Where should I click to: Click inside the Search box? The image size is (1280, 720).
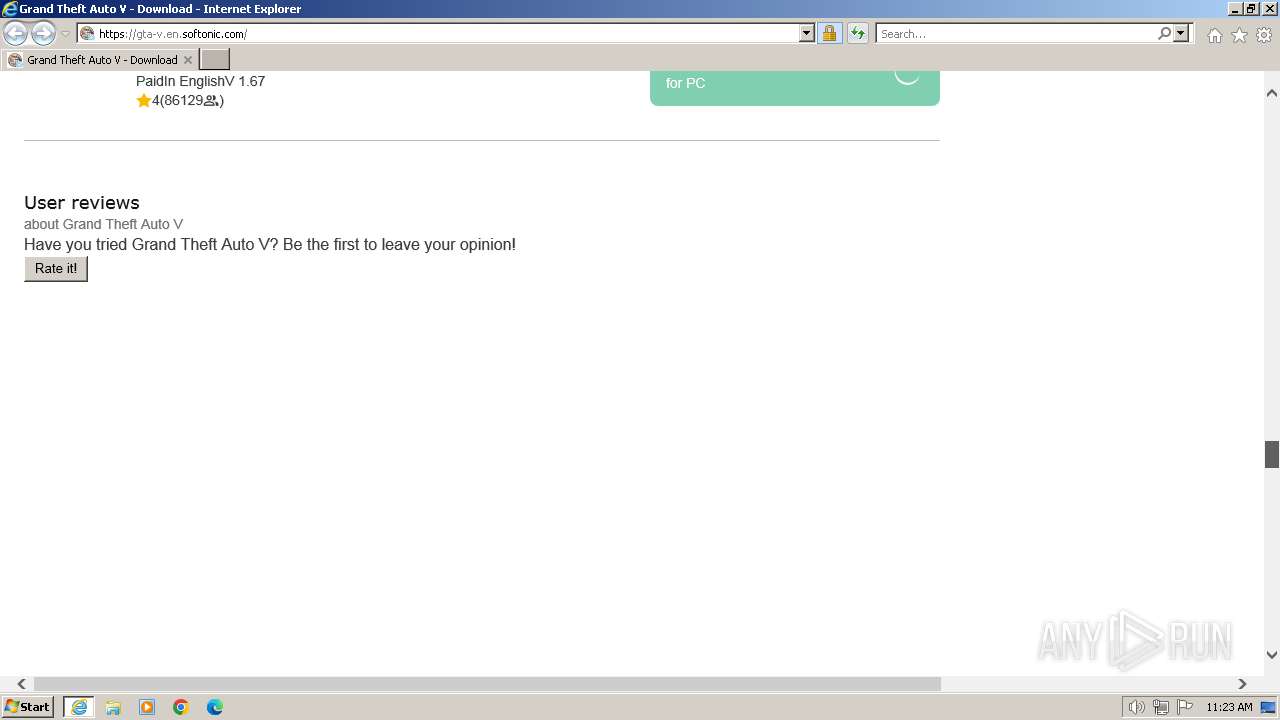[x=1016, y=34]
